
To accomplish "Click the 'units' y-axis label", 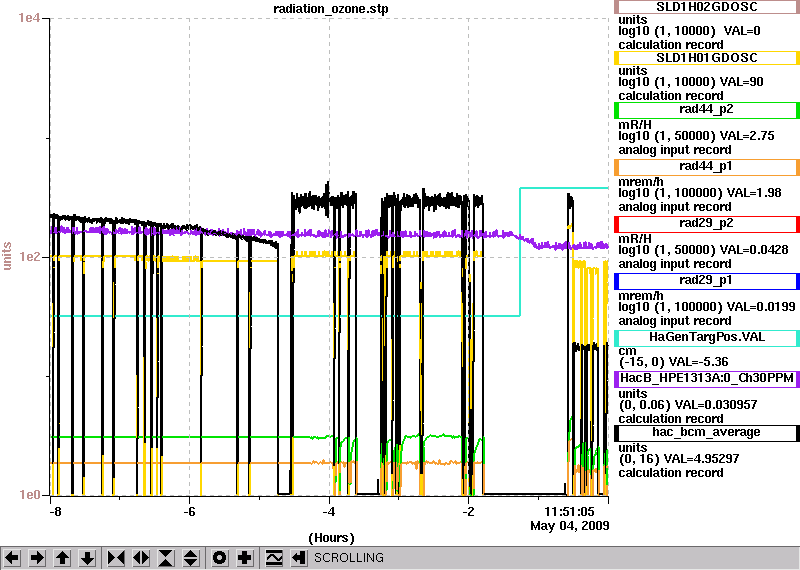I will (x=7, y=256).
